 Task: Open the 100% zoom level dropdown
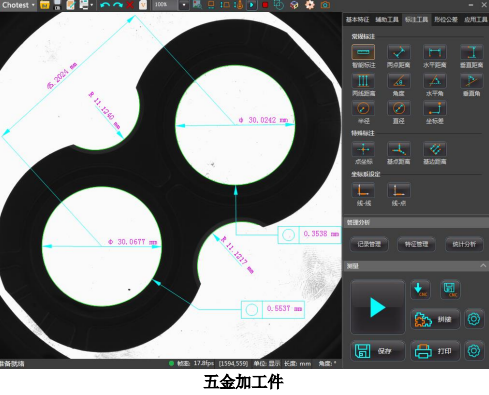184,5
